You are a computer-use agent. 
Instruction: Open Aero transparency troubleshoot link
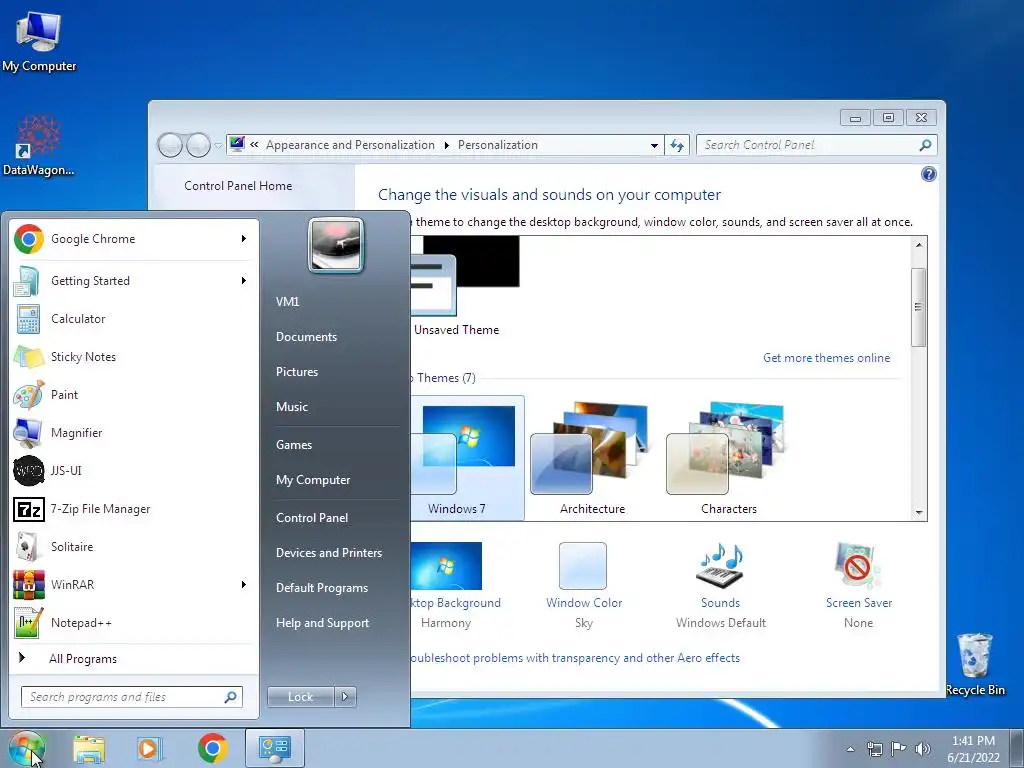(x=575, y=658)
